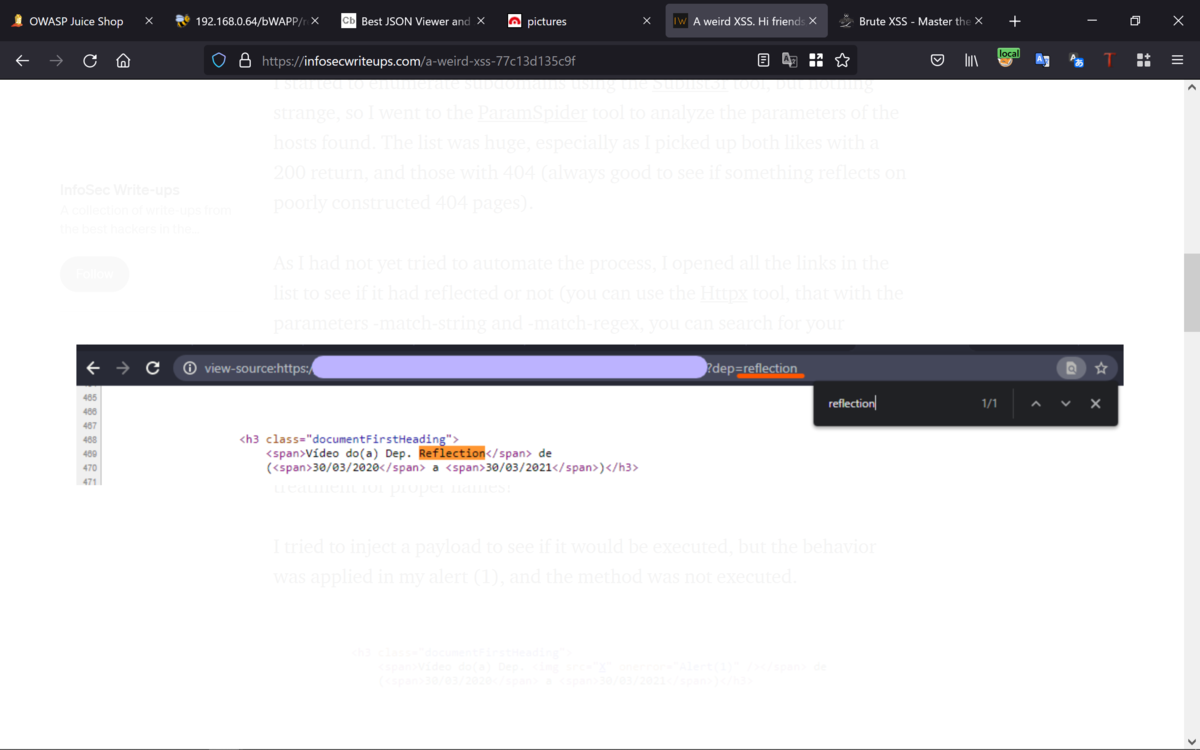The height and width of the screenshot is (750, 1200).
Task: Close the pictures tab
Action: [646, 21]
